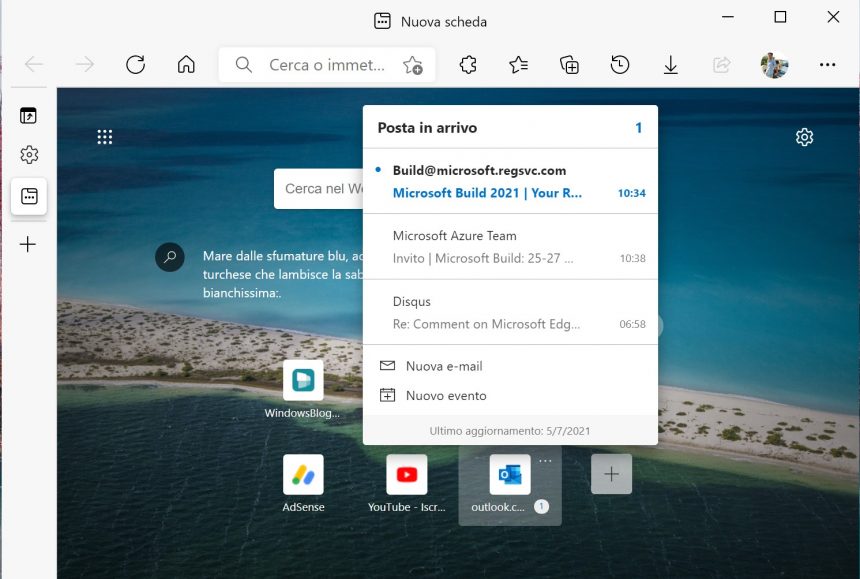Click the WindowsBlog... tile label
Screen dimensions: 860x579
click(x=302, y=413)
